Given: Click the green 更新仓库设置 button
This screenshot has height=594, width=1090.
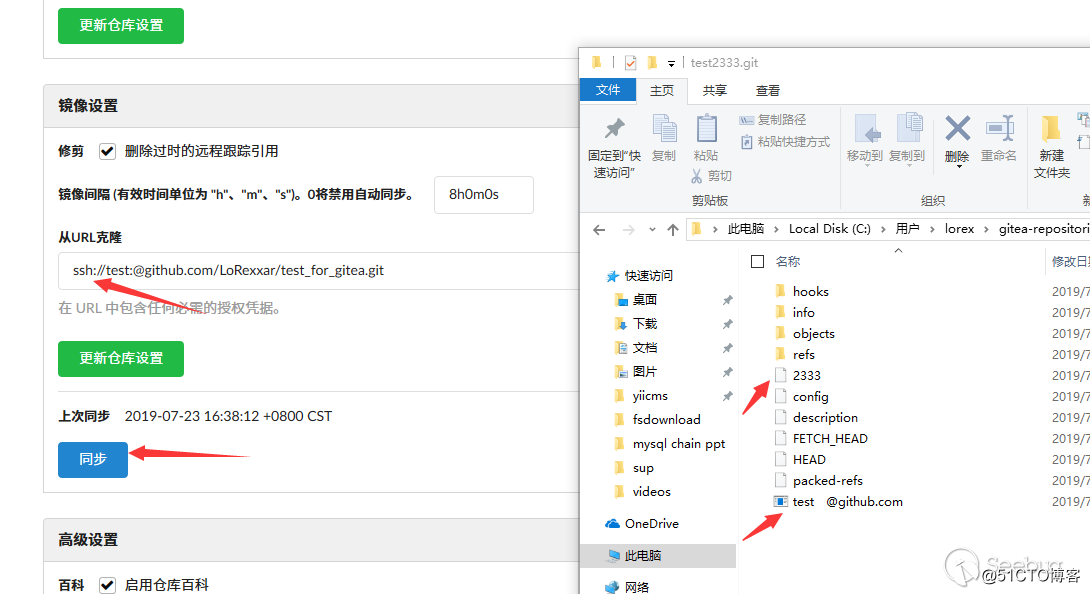Looking at the screenshot, I should point(120,359).
